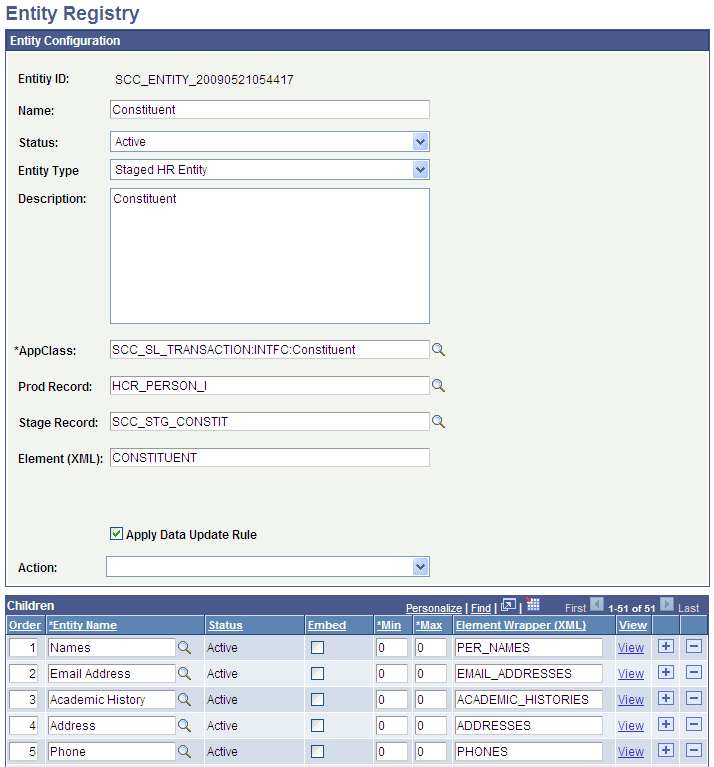Add a row after ADDRESSES
The height and width of the screenshot is (767, 714).
[x=666, y=724]
